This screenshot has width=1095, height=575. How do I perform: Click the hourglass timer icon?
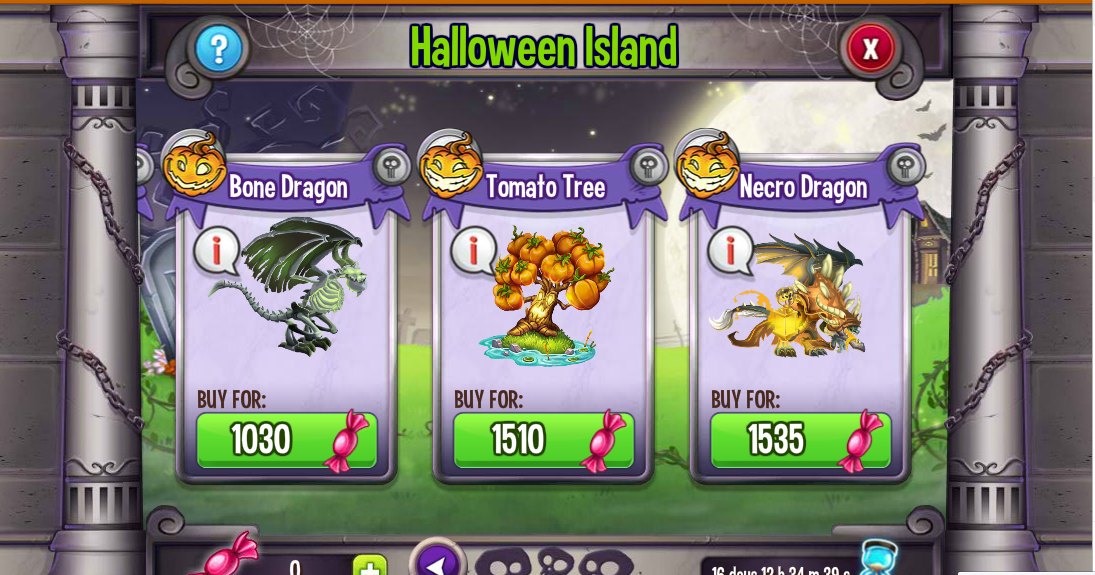coord(878,558)
